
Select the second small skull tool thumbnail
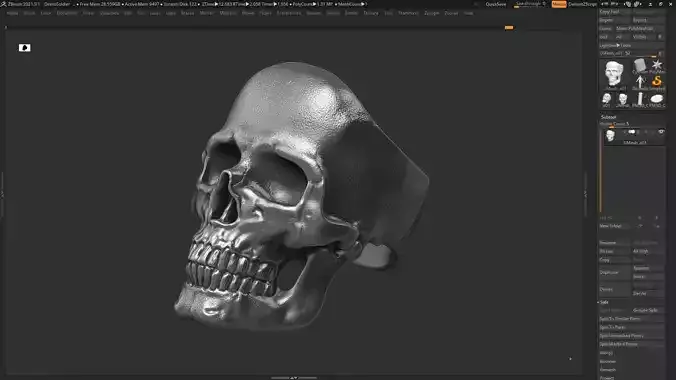623,100
